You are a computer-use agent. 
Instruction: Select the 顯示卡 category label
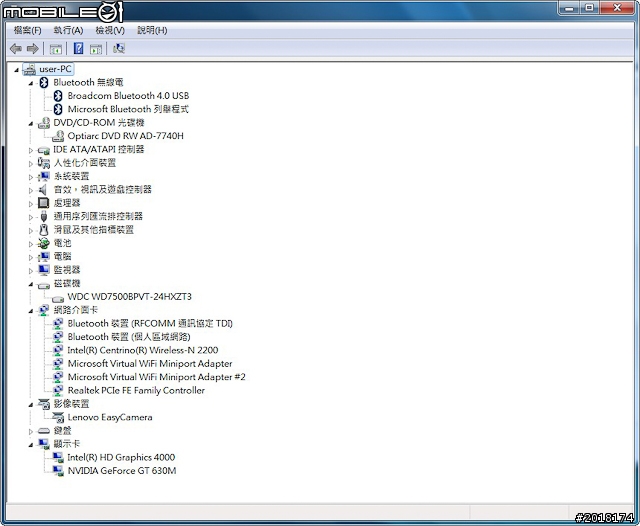pos(67,444)
